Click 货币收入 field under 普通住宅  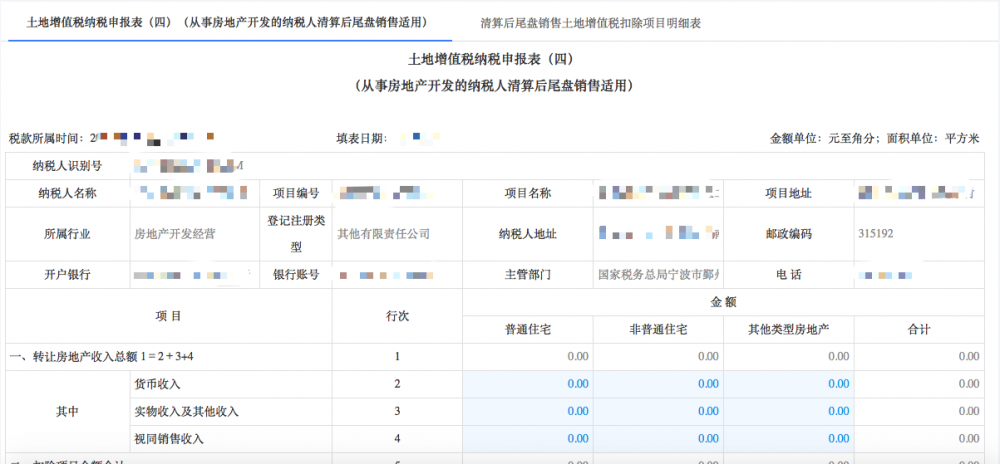point(527,384)
